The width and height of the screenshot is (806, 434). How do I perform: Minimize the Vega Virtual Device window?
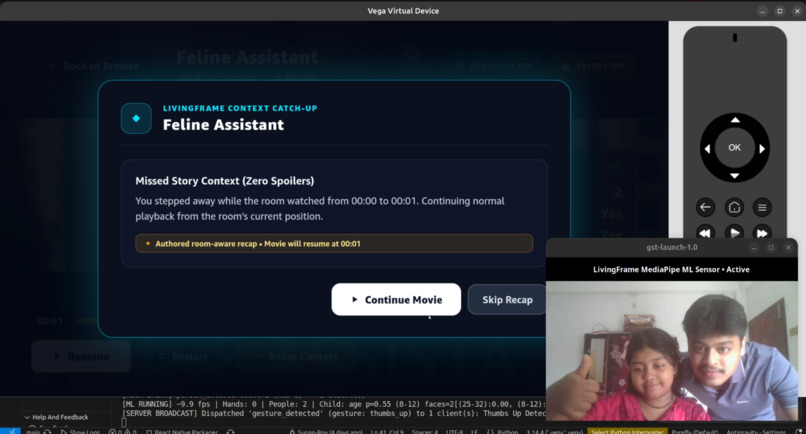[x=762, y=11]
